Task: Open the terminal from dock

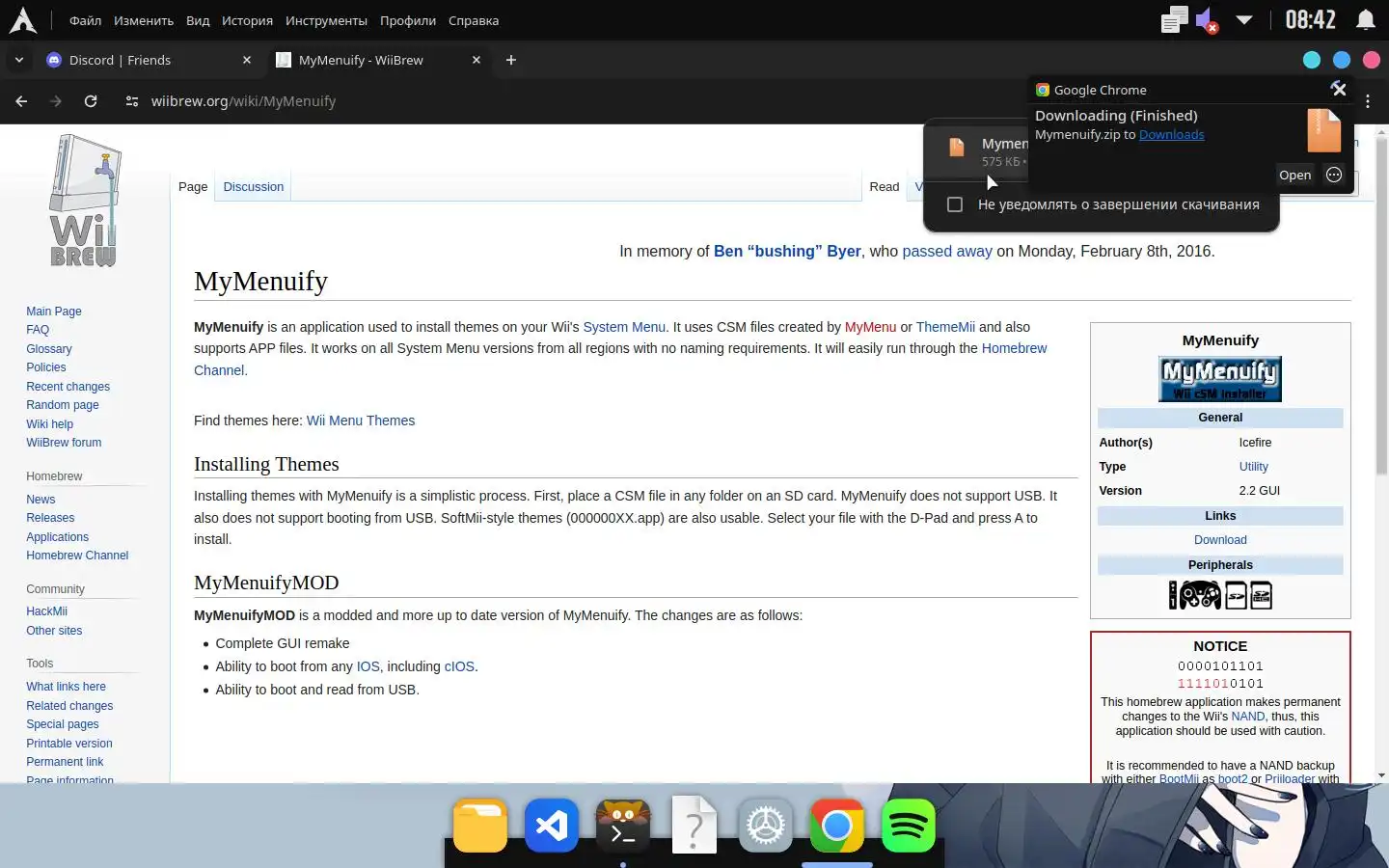Action: click(x=623, y=827)
